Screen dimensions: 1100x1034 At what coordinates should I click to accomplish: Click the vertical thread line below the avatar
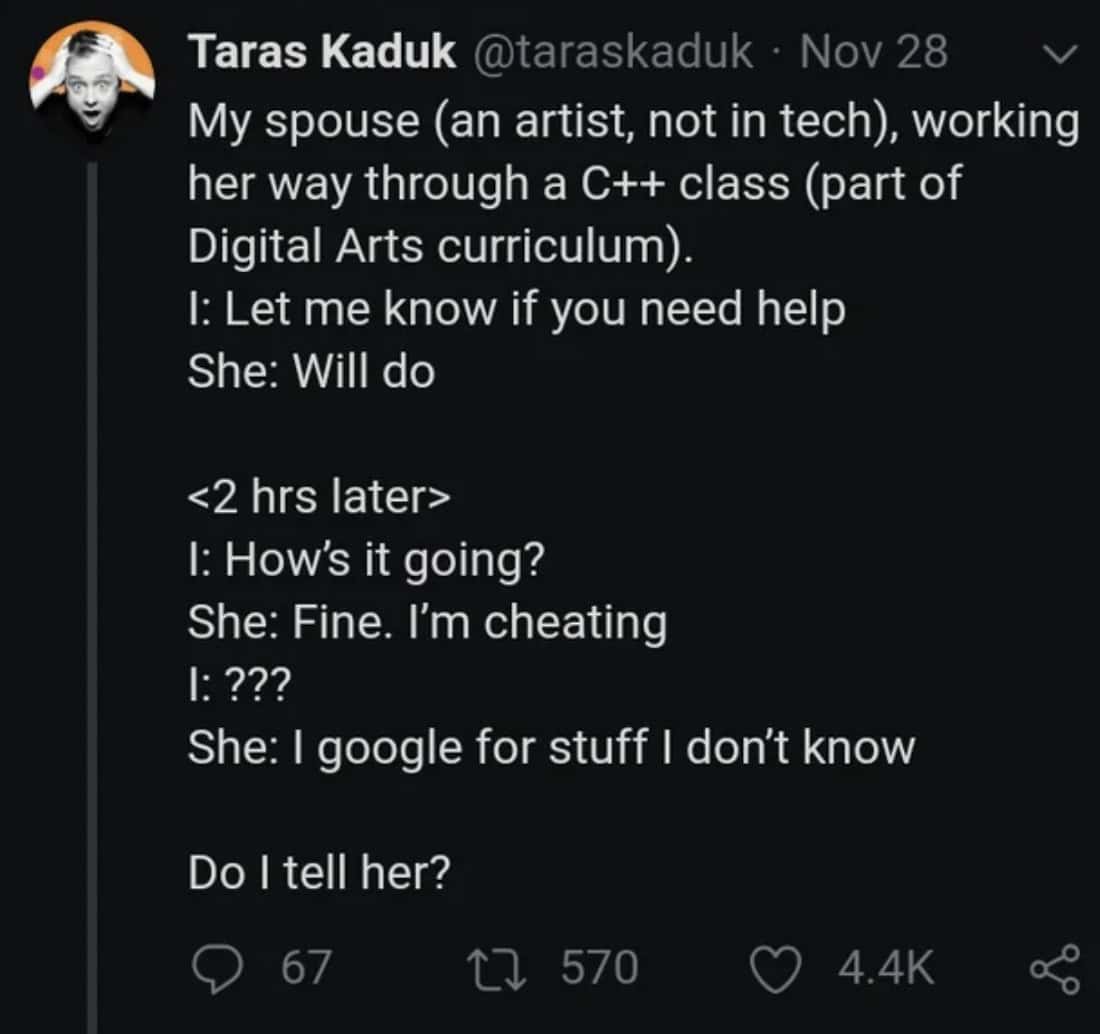[x=92, y=600]
